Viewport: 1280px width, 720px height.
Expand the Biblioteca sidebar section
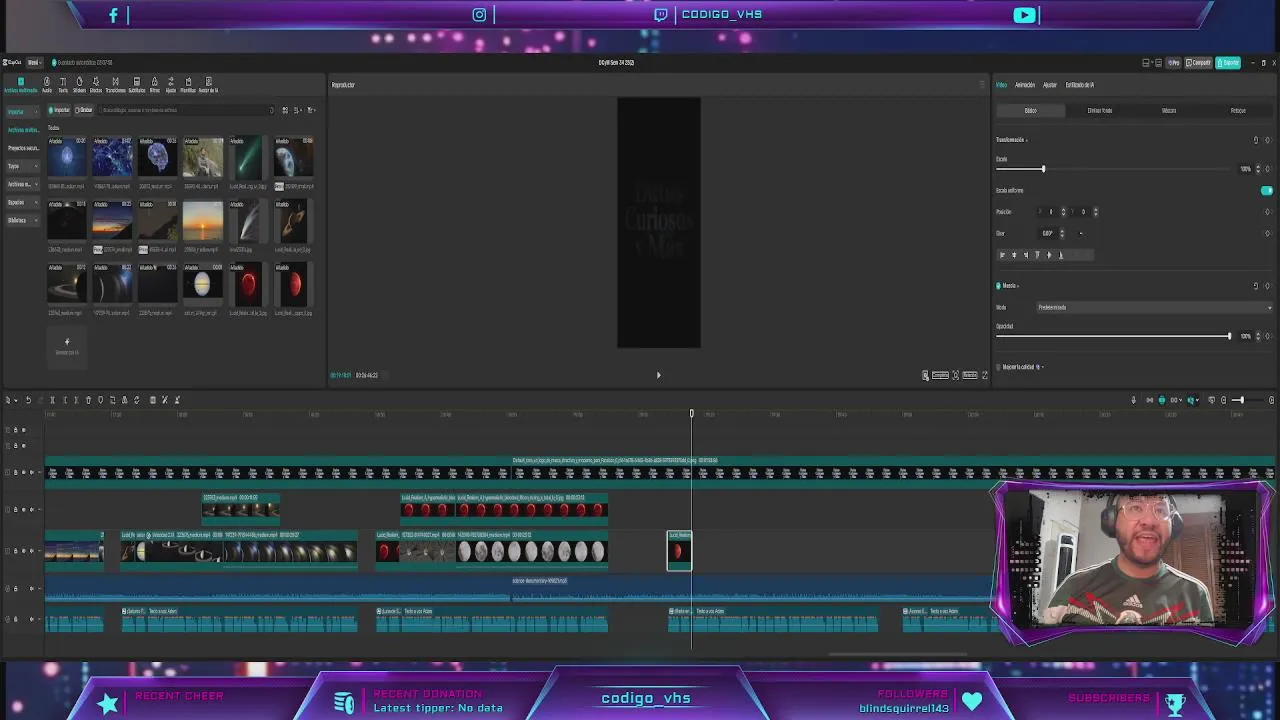point(22,220)
